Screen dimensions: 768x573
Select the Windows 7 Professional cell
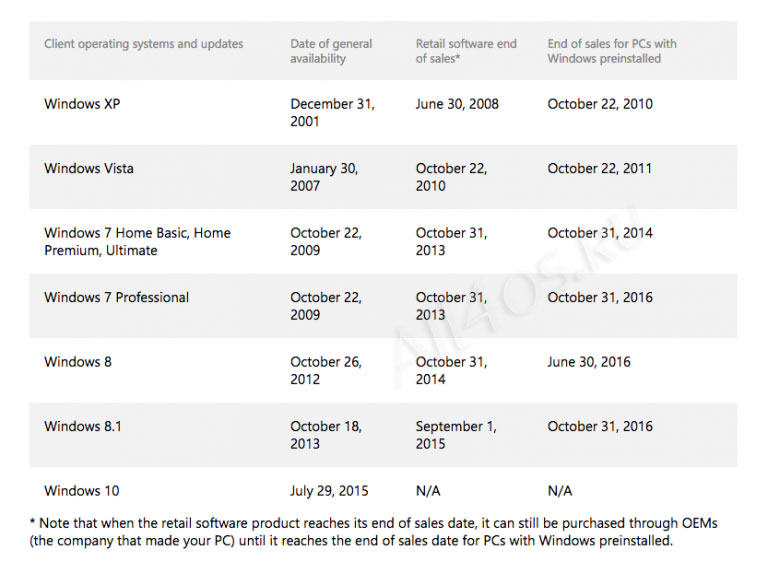117,297
